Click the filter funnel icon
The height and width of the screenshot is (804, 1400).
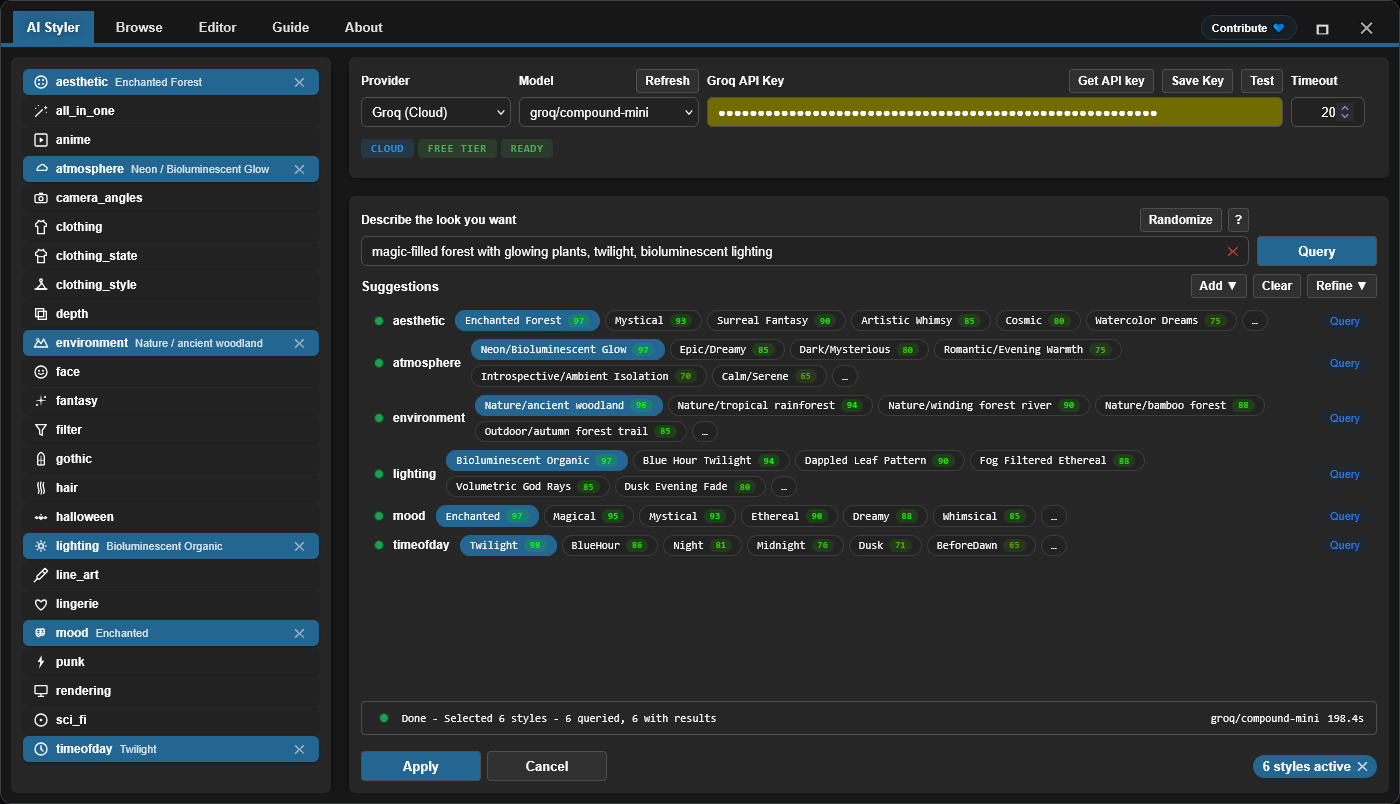(41, 430)
